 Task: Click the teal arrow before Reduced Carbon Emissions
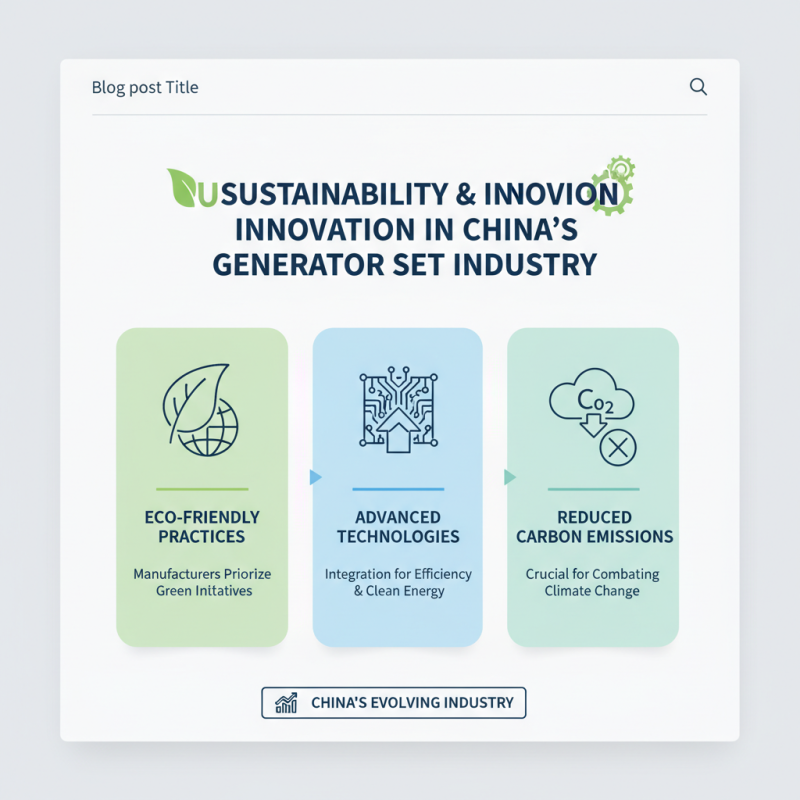[510, 477]
